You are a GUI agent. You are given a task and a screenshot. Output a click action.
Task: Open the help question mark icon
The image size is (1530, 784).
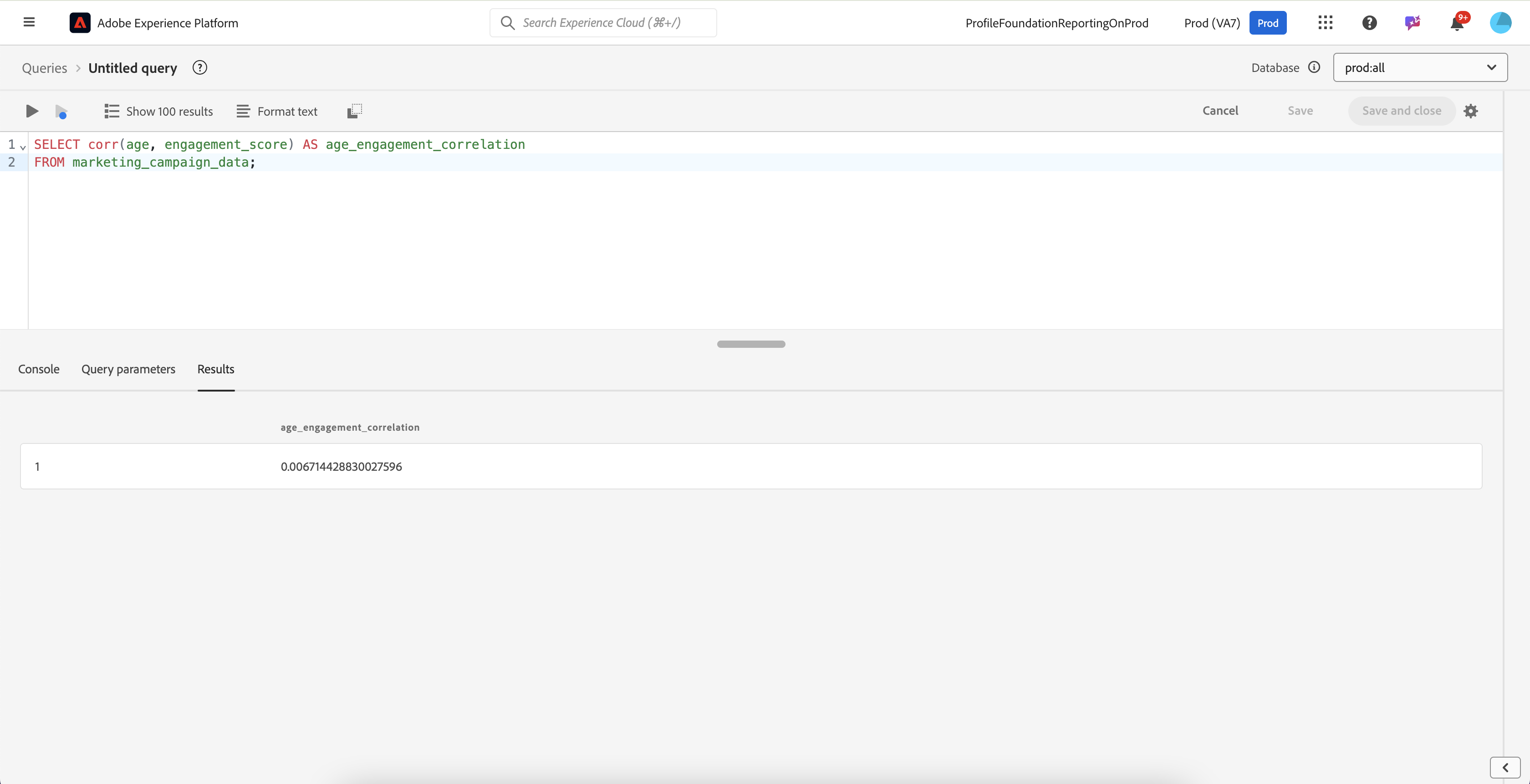click(x=1369, y=23)
